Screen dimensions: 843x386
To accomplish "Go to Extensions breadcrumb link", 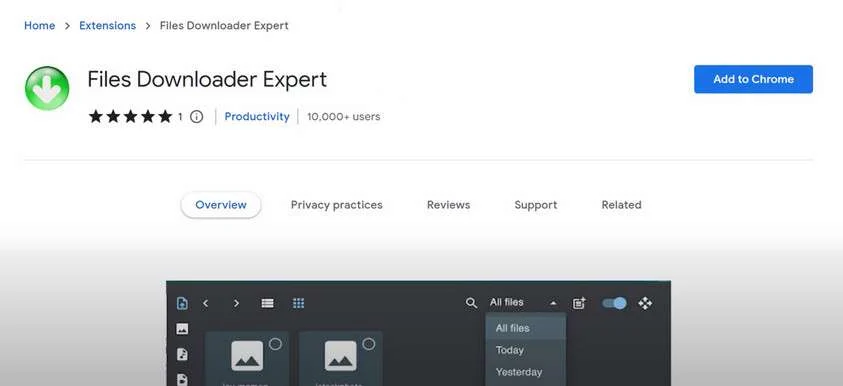I will coord(108,25).
